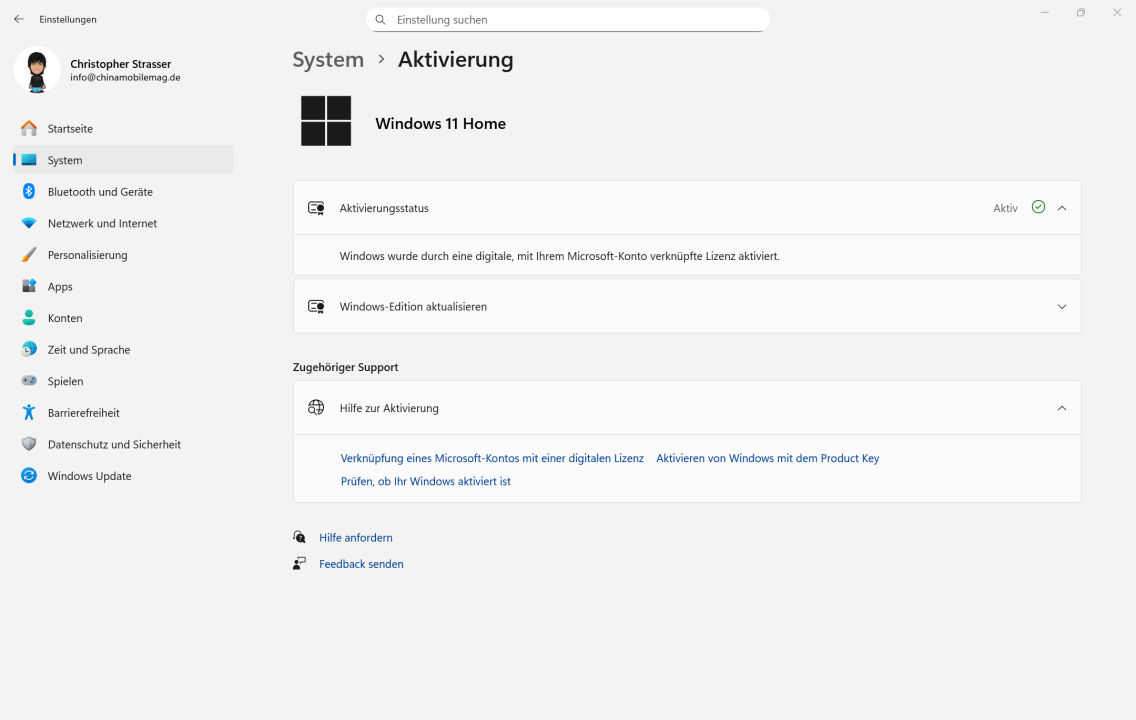This screenshot has height=720, width=1136.
Task: Click the Windows-Edition aktualisieren label
Action: click(x=413, y=306)
